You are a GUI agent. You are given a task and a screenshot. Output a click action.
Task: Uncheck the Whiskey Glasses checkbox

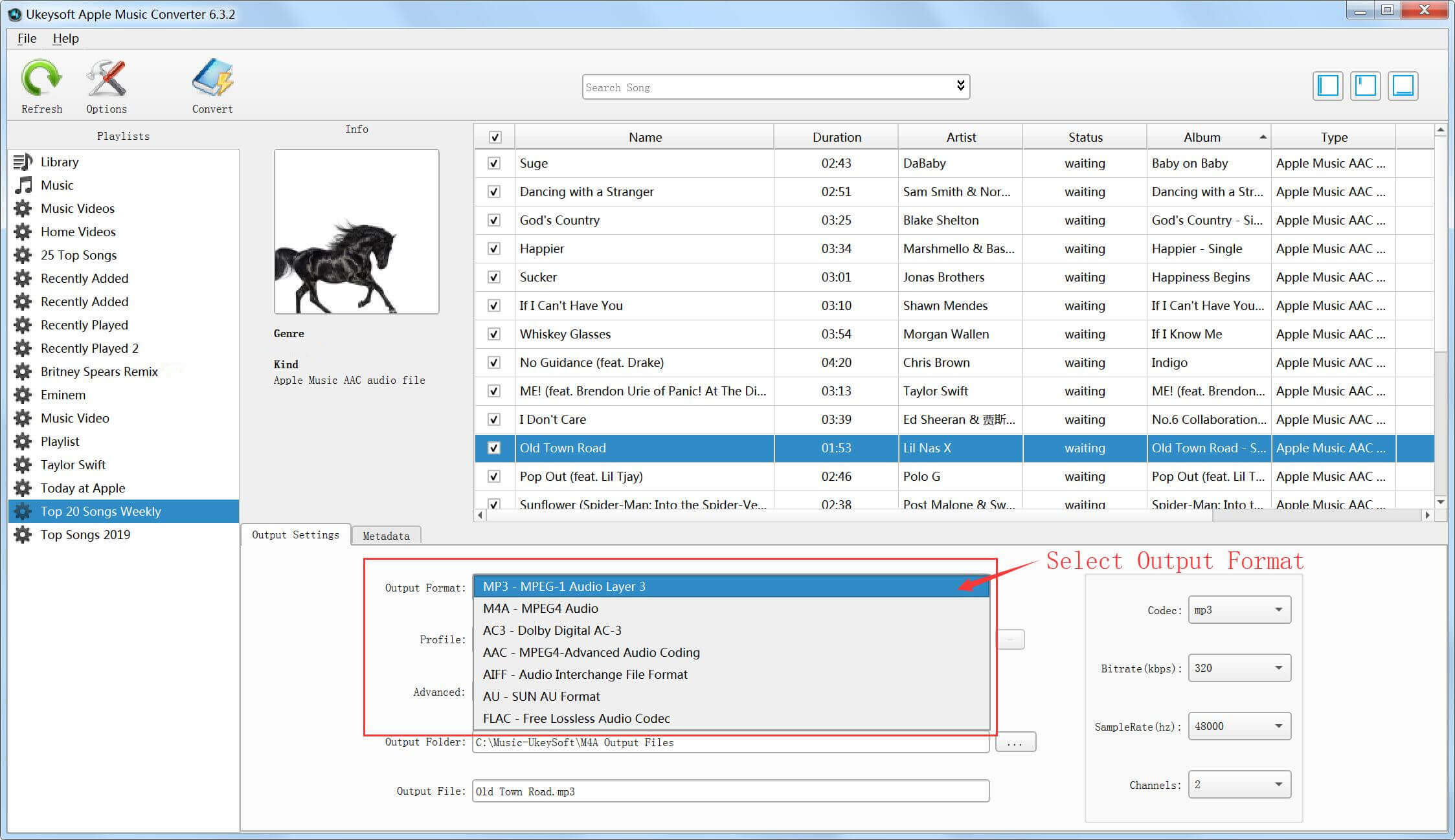(494, 334)
